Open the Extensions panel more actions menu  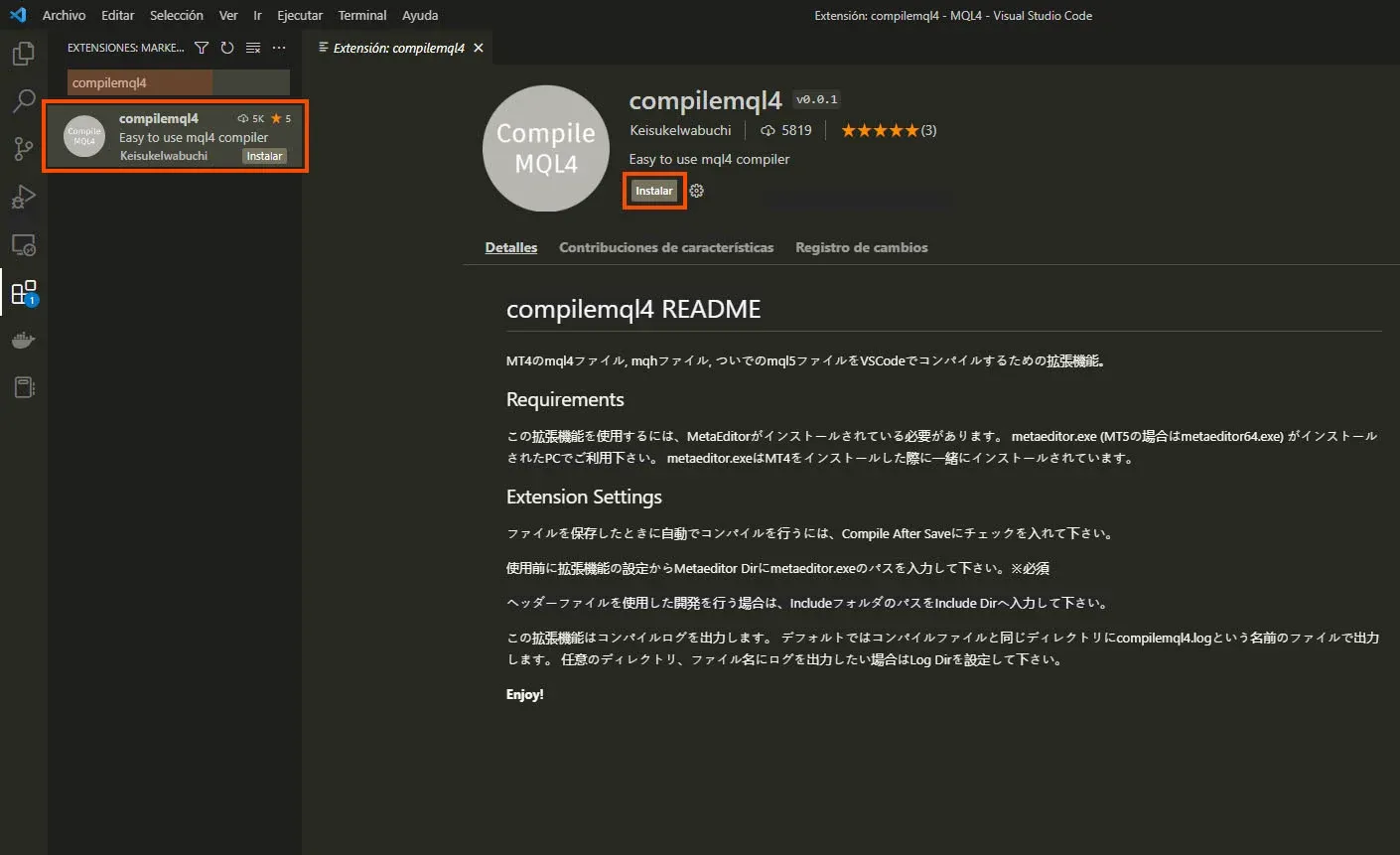pos(278,47)
